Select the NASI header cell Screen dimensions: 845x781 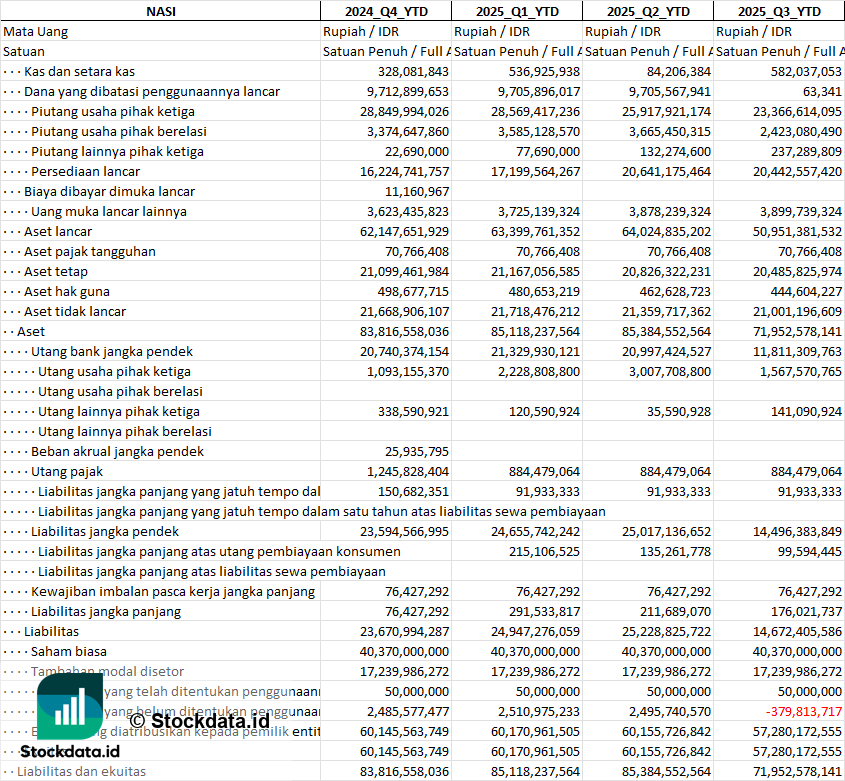pos(161,11)
